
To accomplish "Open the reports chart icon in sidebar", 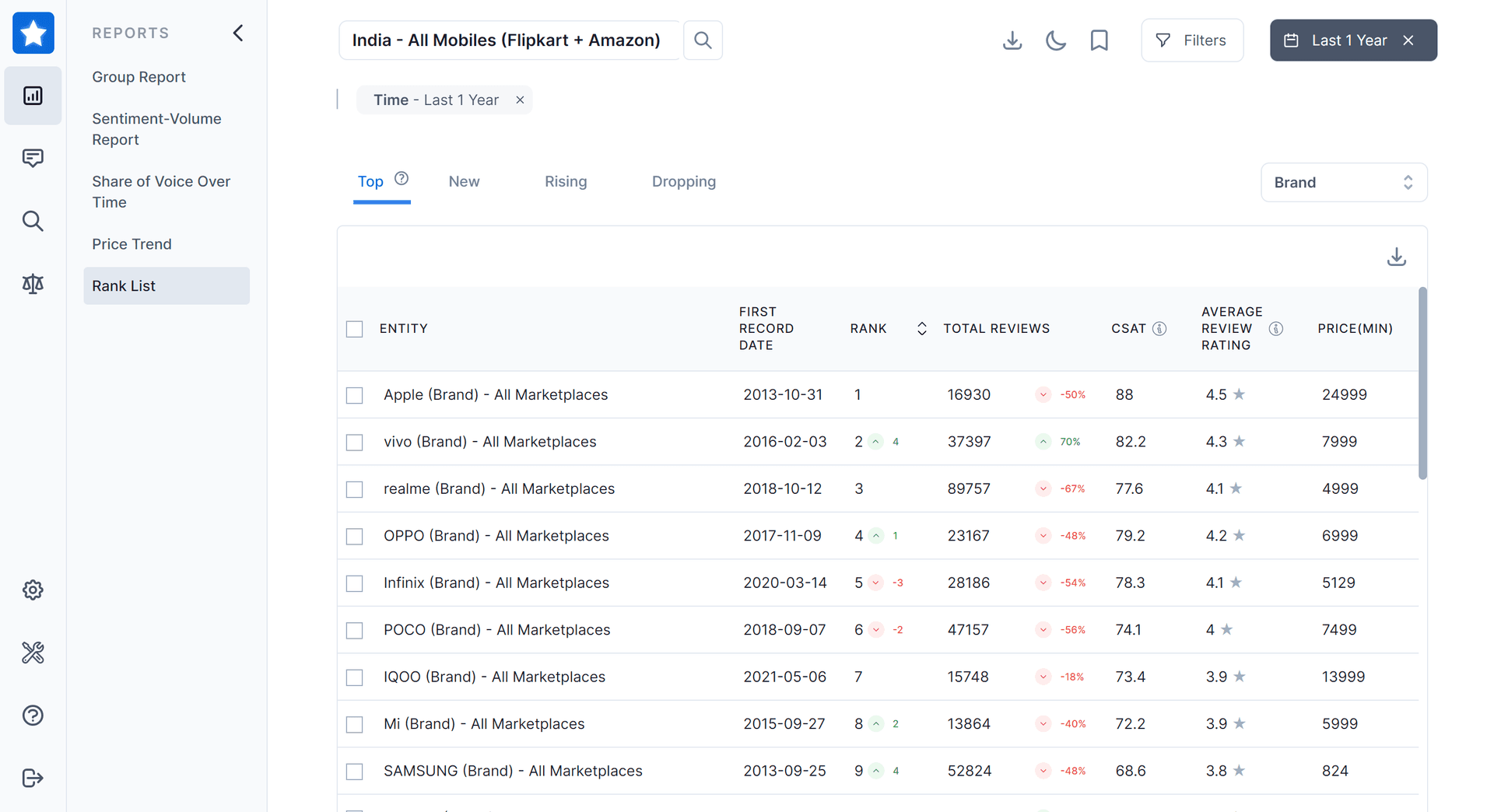I will tap(33, 96).
